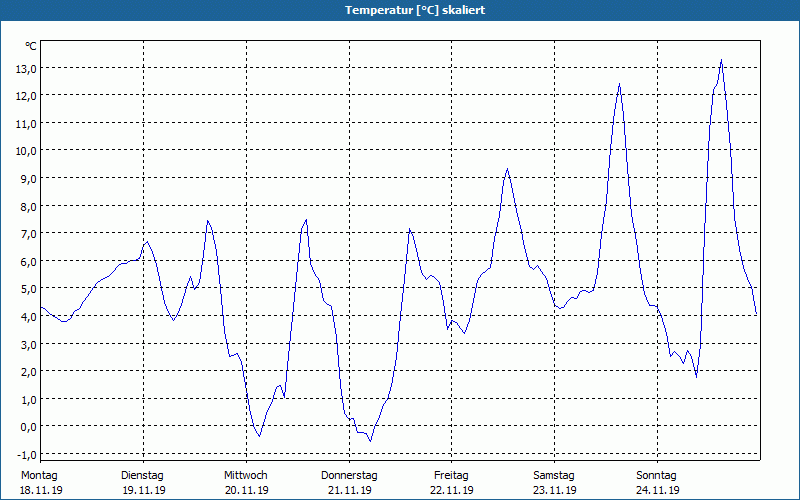
Task: Click the Samstag day label
Action: click(x=554, y=475)
